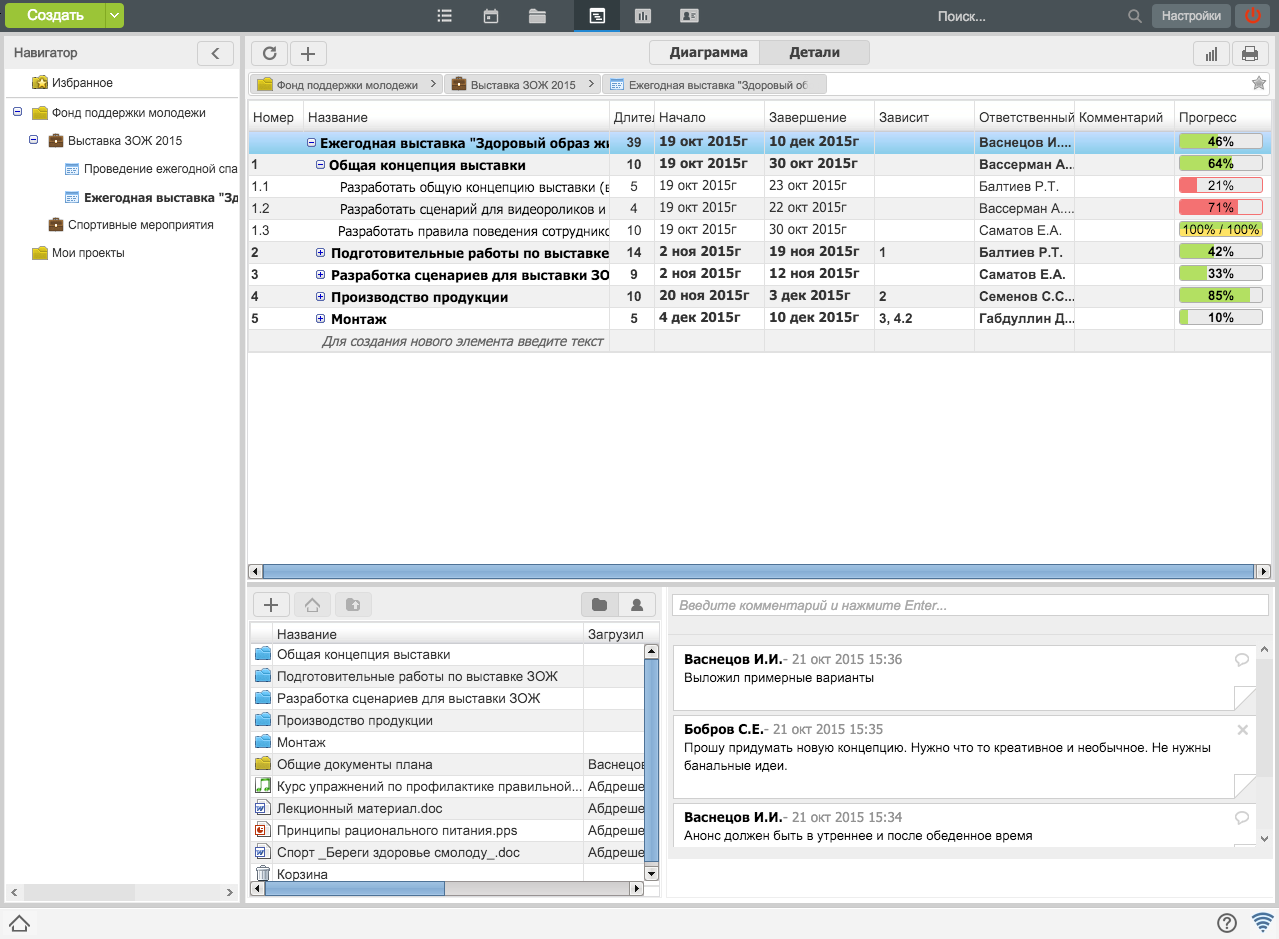Click the Создать button
The image size is (1279, 939).
(55, 16)
